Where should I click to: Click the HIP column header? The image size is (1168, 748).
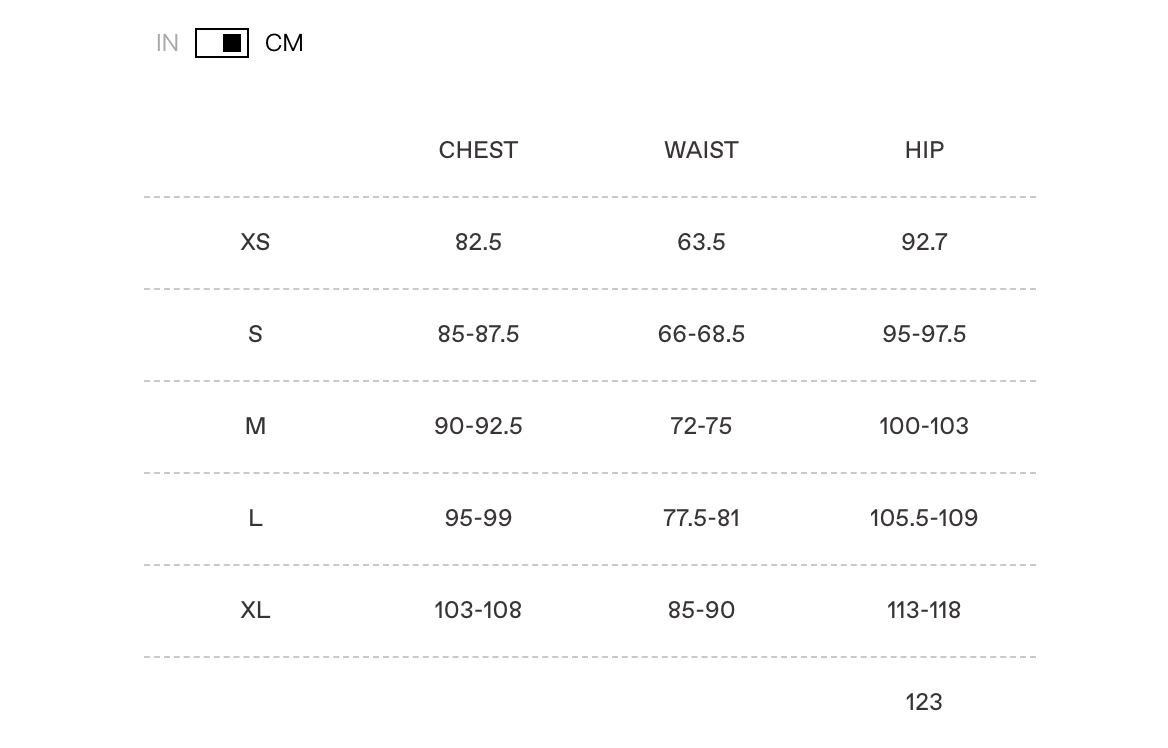click(924, 150)
